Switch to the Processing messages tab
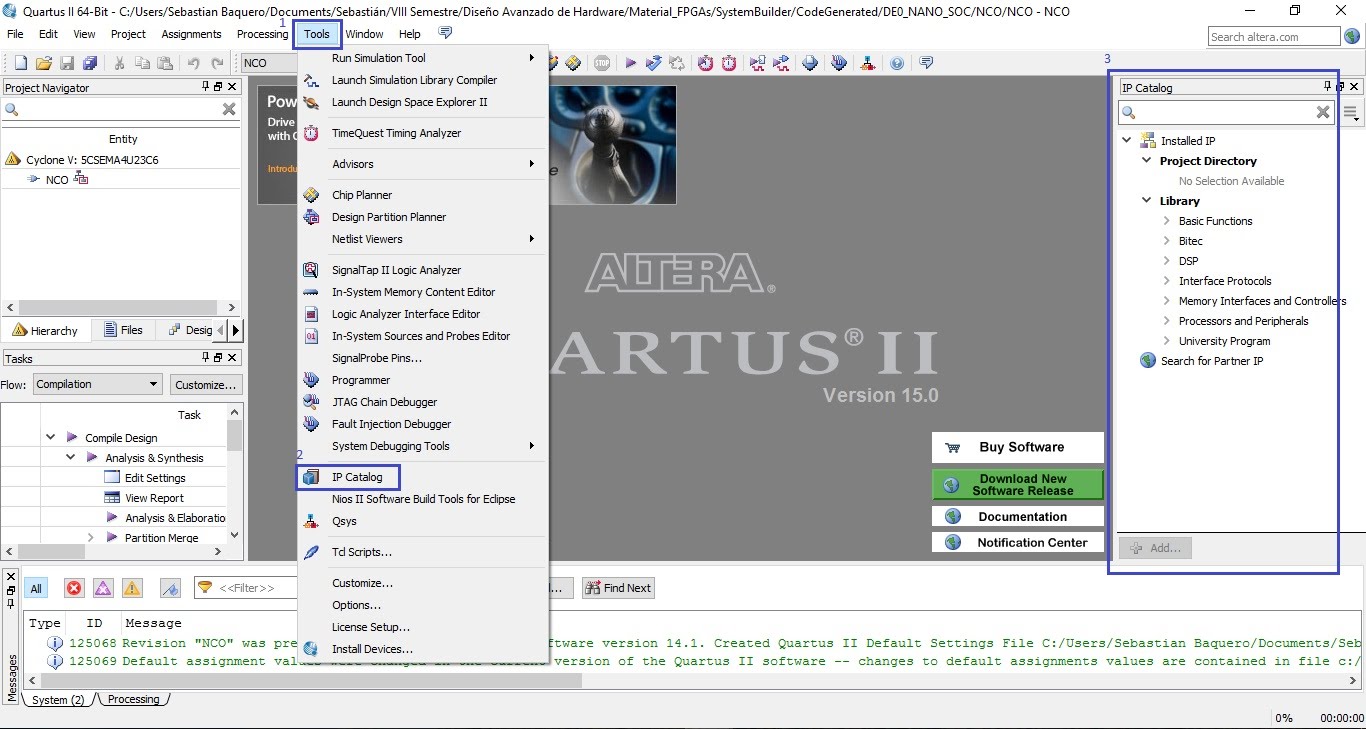1366x729 pixels. point(134,700)
